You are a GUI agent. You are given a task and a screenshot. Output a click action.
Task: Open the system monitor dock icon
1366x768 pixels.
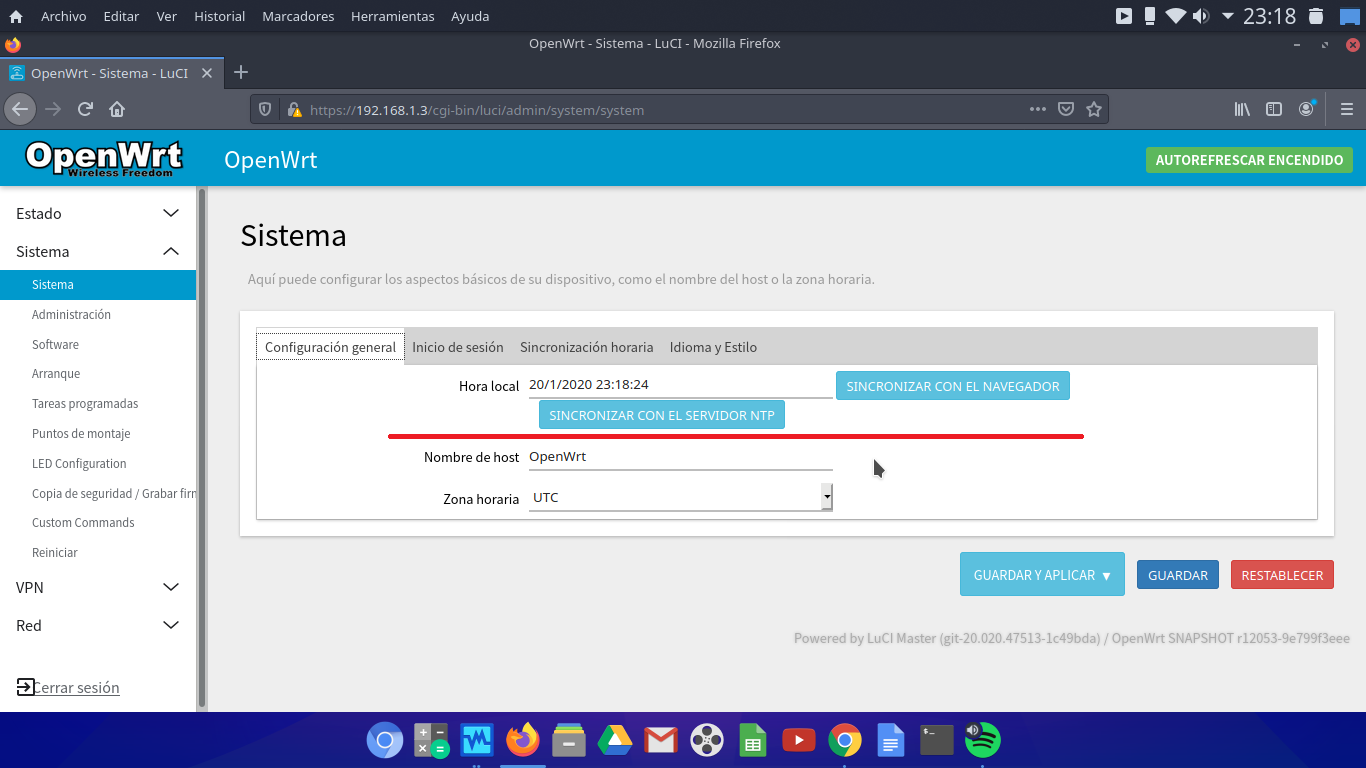[x=478, y=740]
